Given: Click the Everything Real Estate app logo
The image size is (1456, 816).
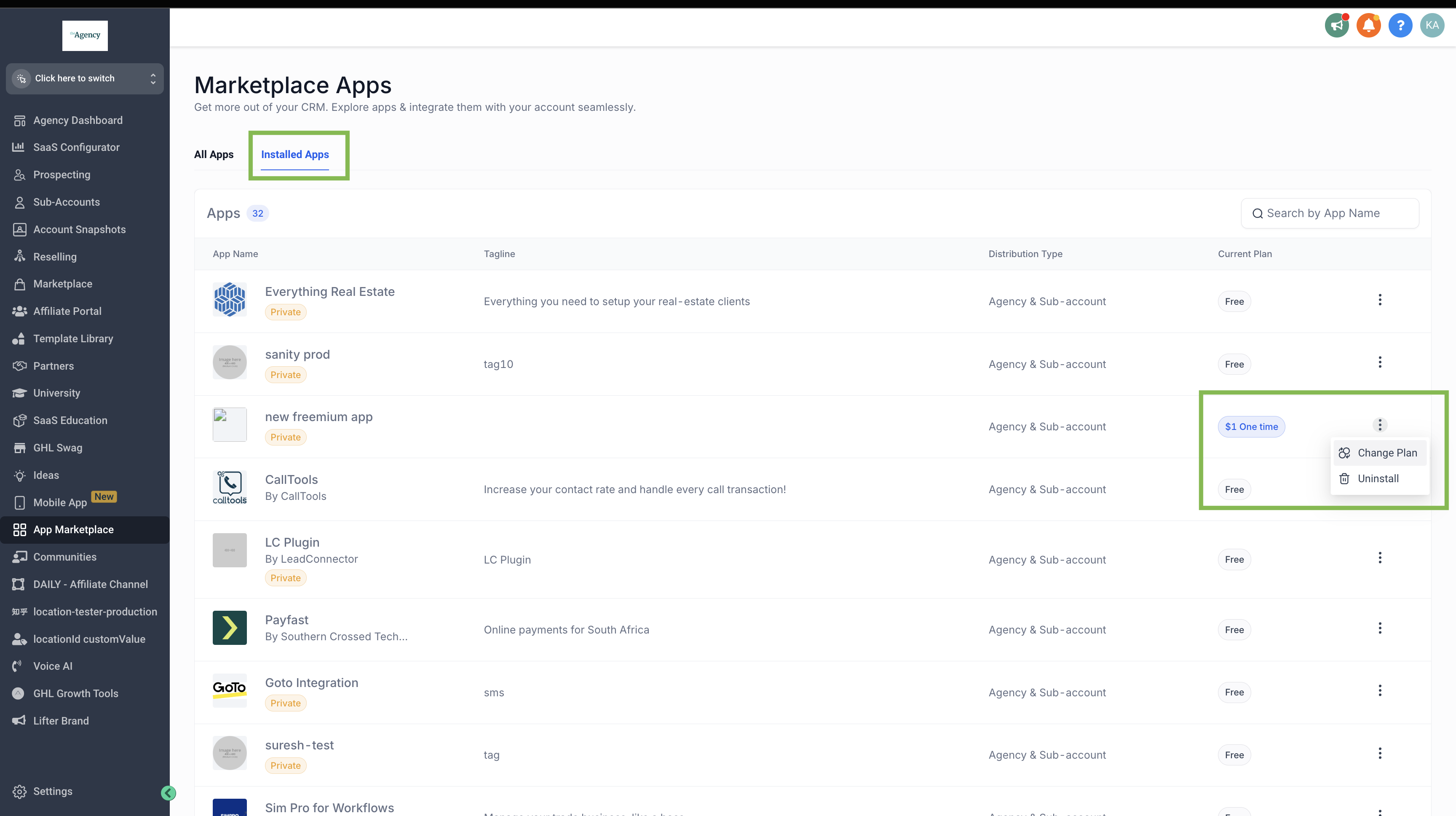Looking at the screenshot, I should (230, 299).
